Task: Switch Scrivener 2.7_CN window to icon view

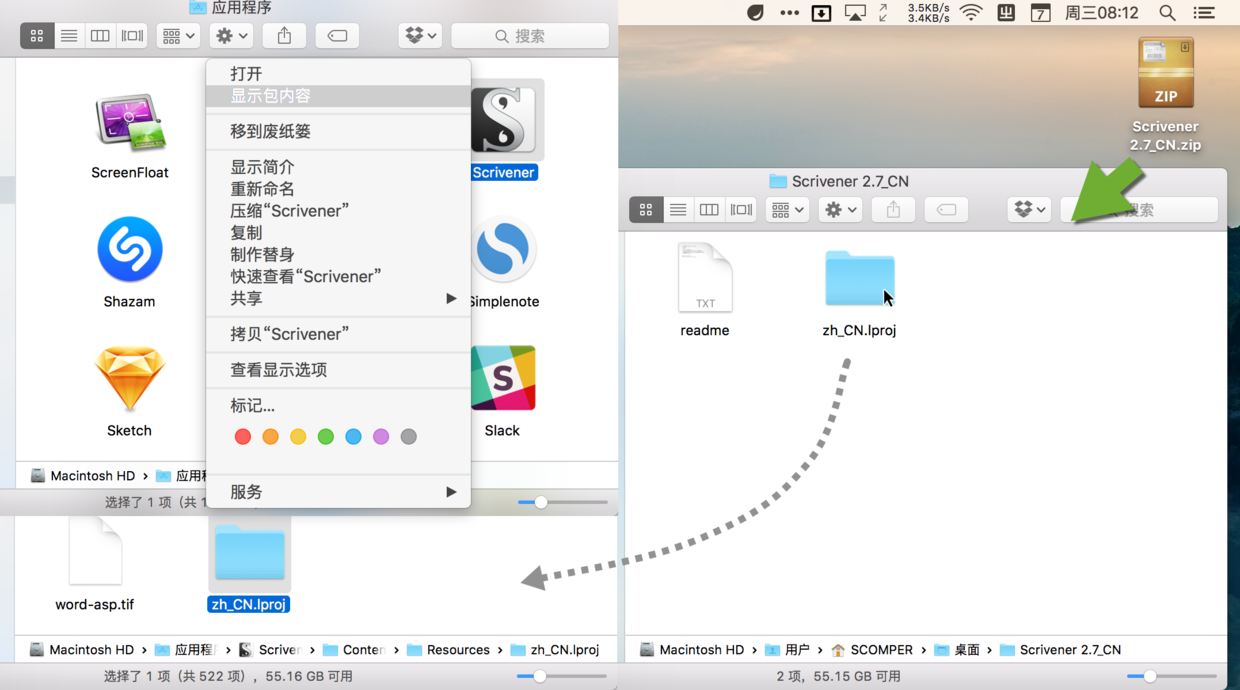Action: (646, 210)
